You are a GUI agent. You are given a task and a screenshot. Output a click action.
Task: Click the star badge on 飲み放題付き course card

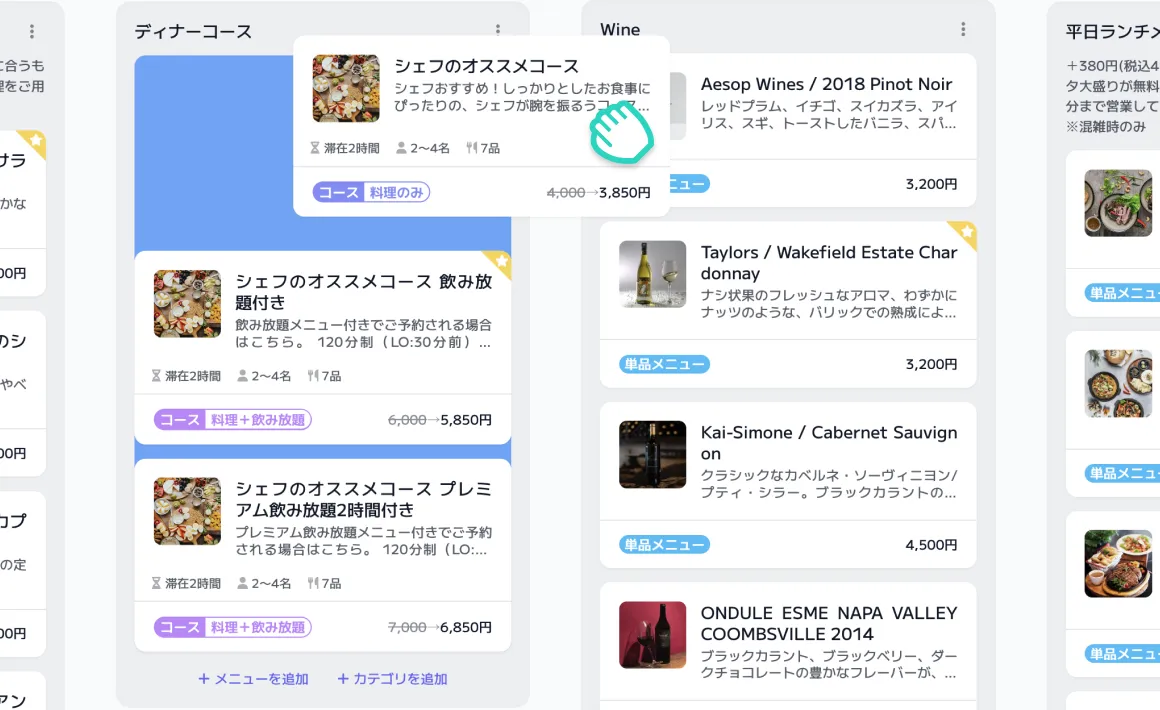[x=500, y=262]
